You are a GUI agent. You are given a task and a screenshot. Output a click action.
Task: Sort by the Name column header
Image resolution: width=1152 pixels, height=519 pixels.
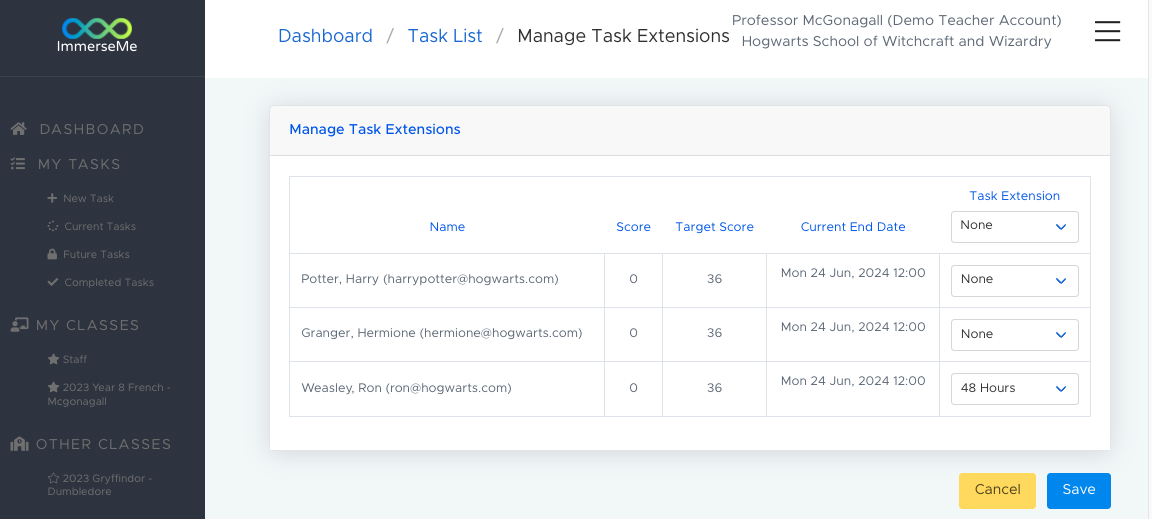[x=447, y=227]
